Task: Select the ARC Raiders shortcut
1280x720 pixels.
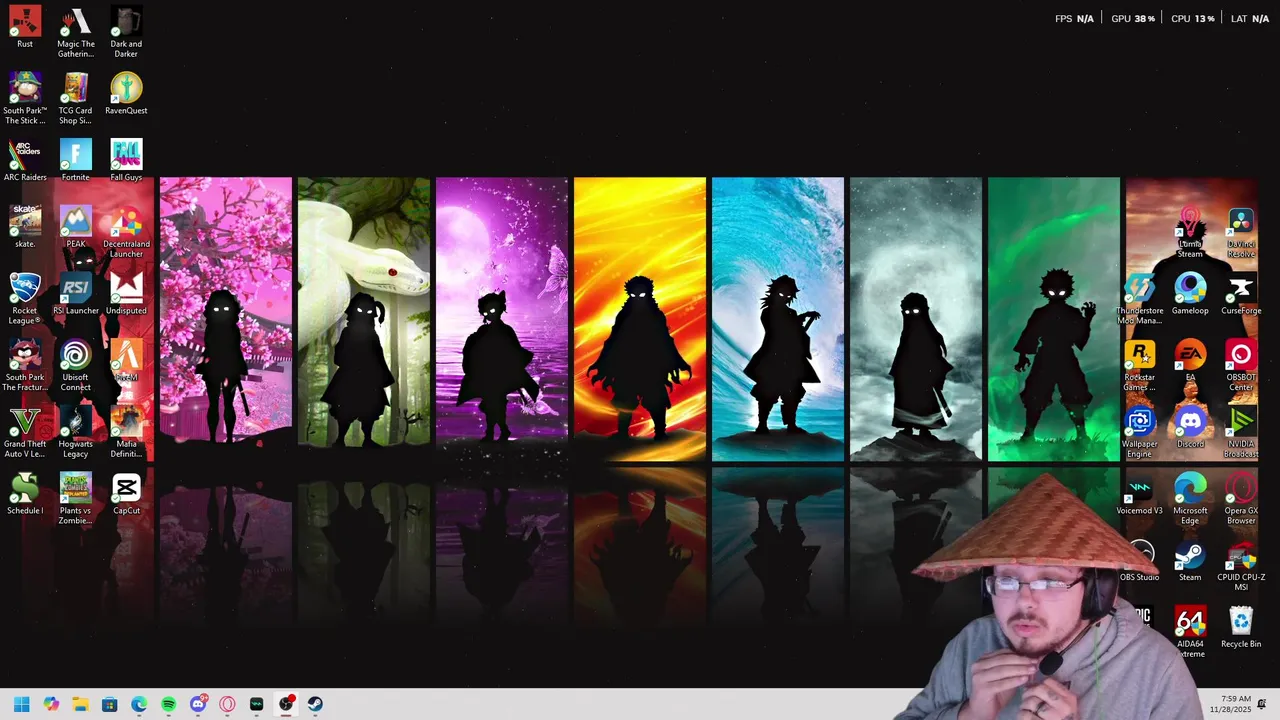Action: click(x=25, y=161)
